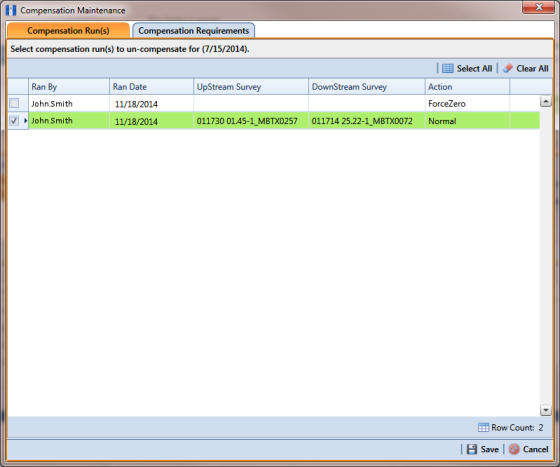
Task: Click the Compensation Maintenance app icon
Action: [11, 10]
